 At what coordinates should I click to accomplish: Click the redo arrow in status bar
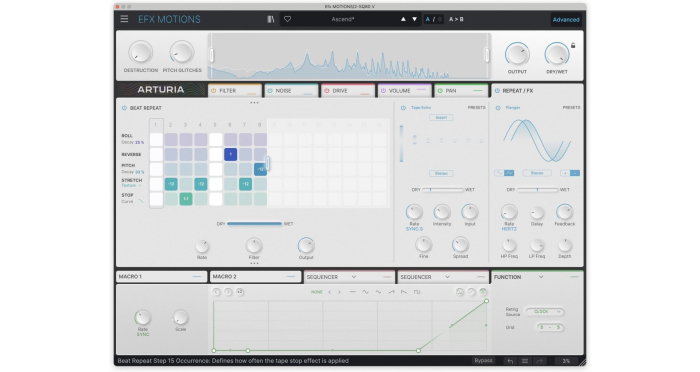(x=539, y=361)
